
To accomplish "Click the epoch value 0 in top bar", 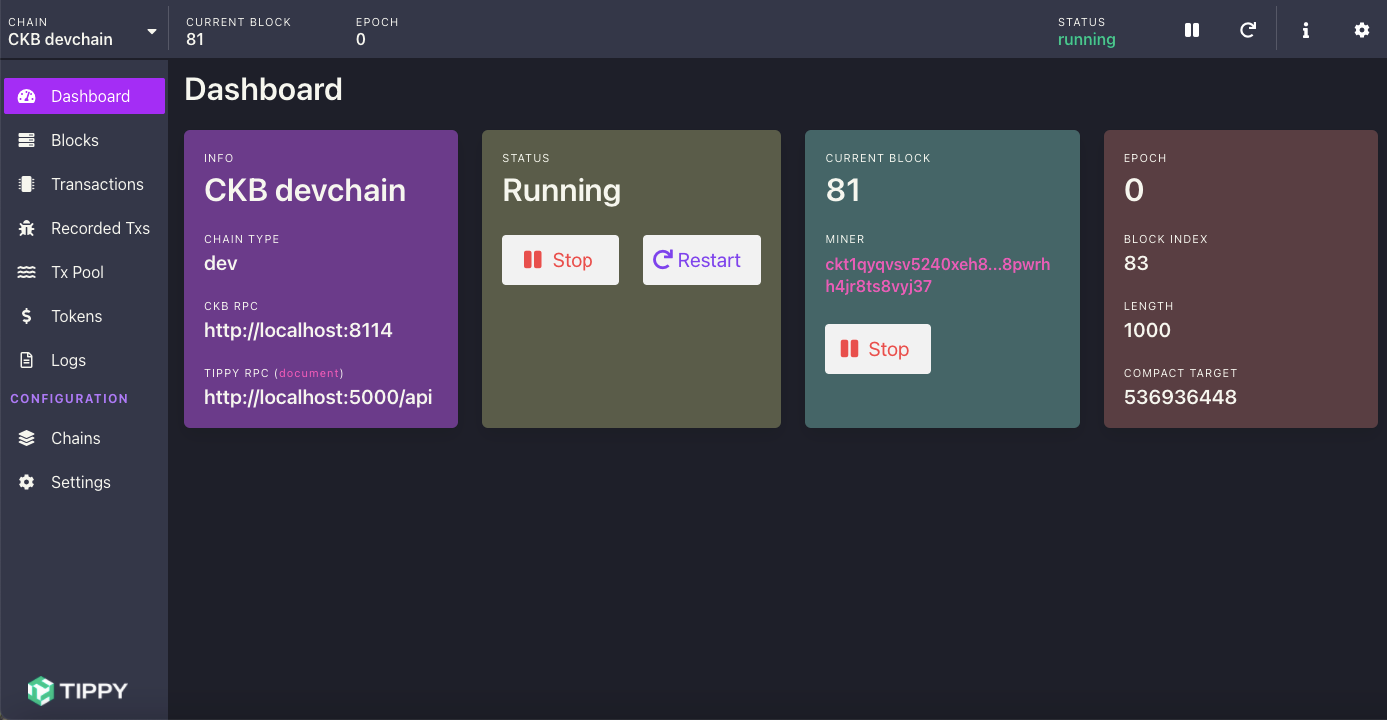I will click(x=361, y=40).
